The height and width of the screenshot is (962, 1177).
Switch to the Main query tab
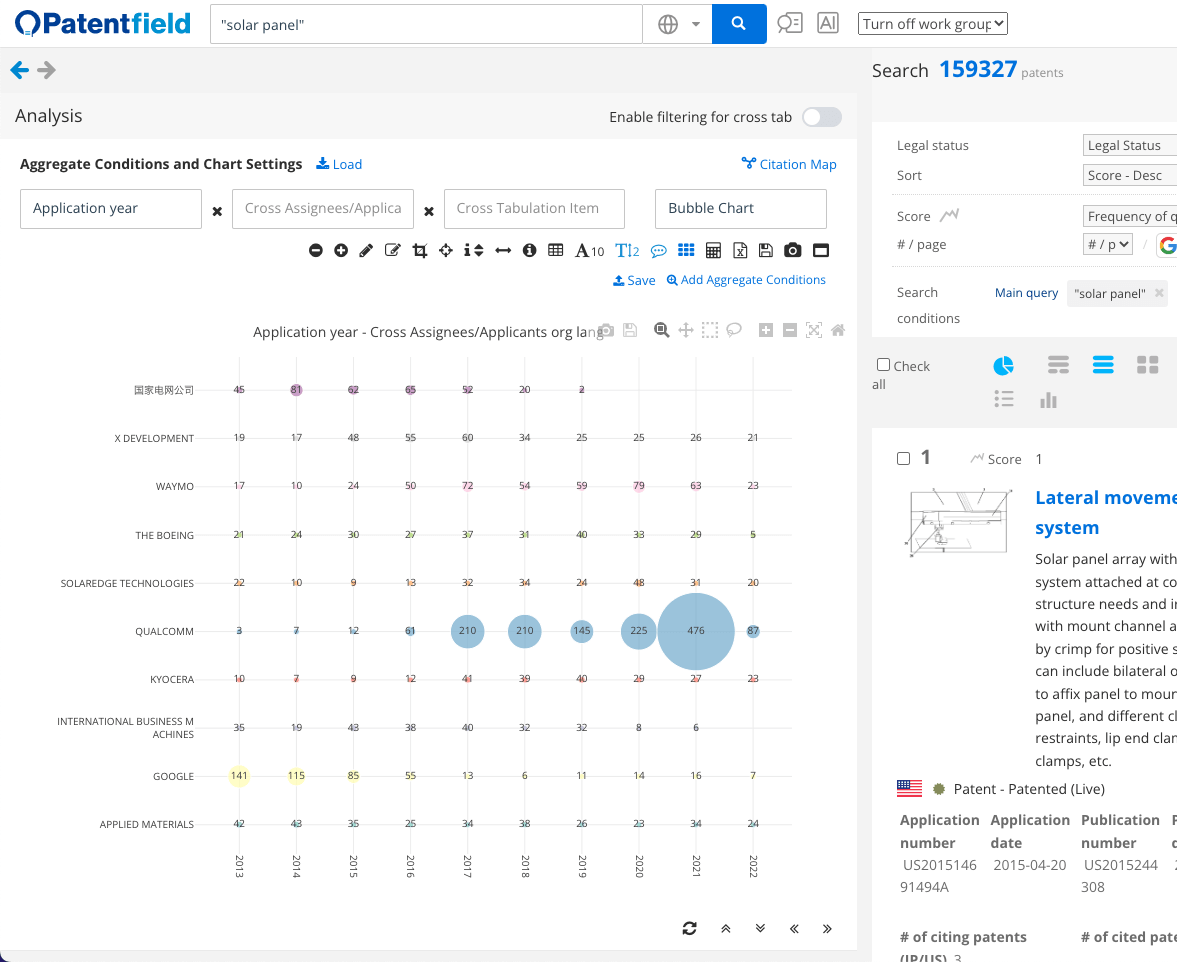(x=1025, y=292)
